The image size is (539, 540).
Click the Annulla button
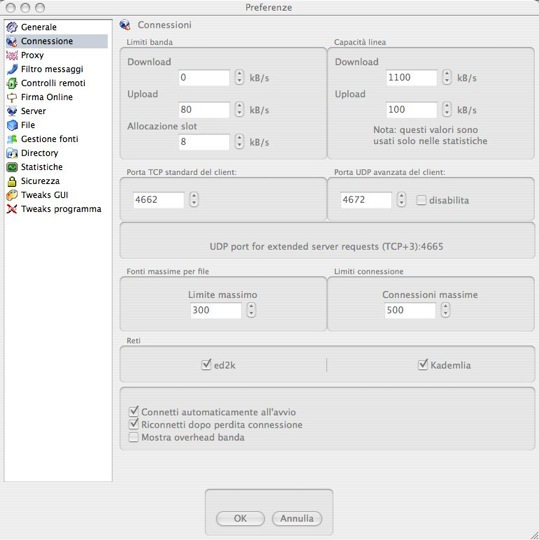pos(297,518)
